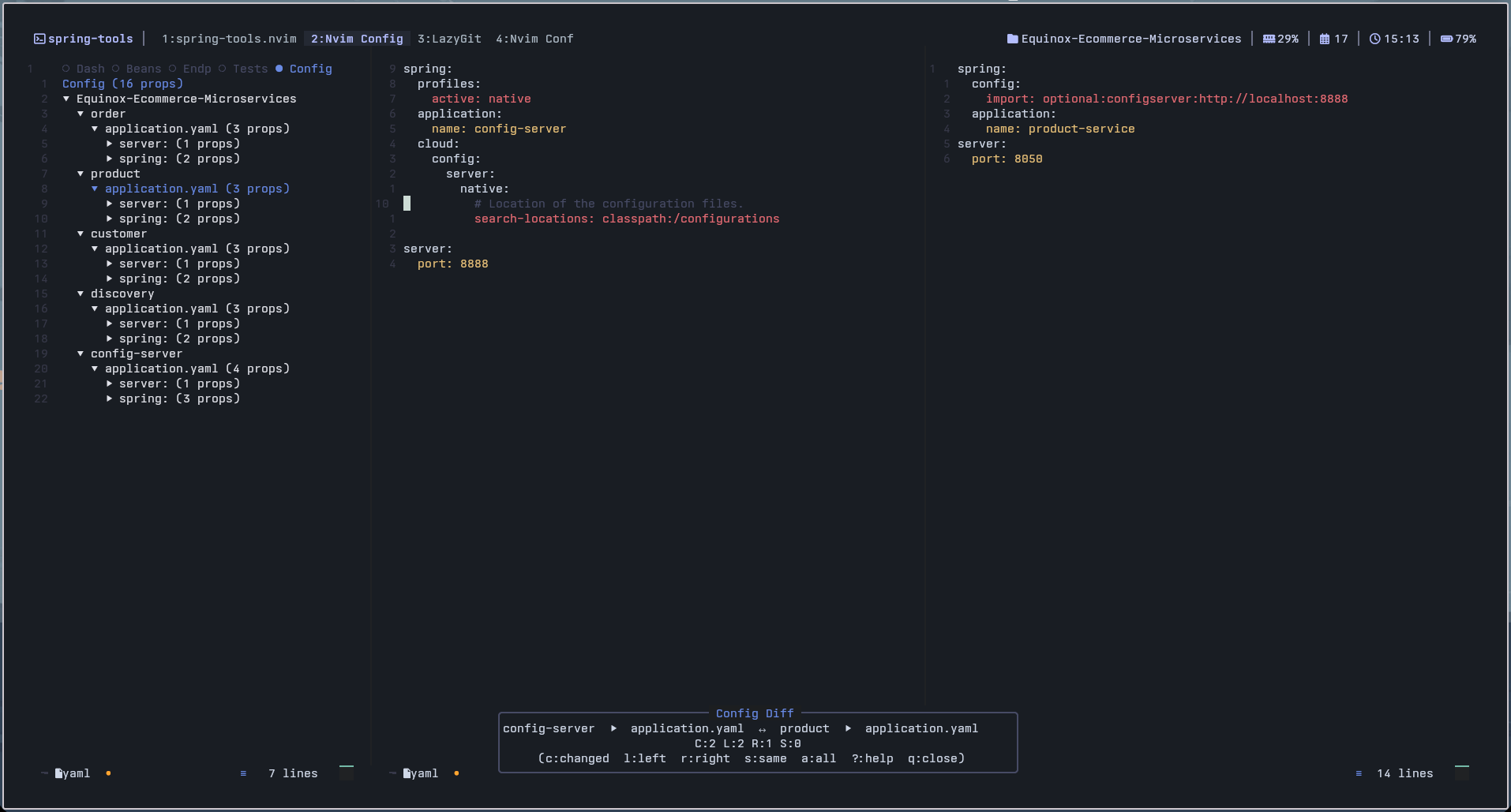Select the Tests view radio
The height and width of the screenshot is (812, 1511).
[223, 69]
